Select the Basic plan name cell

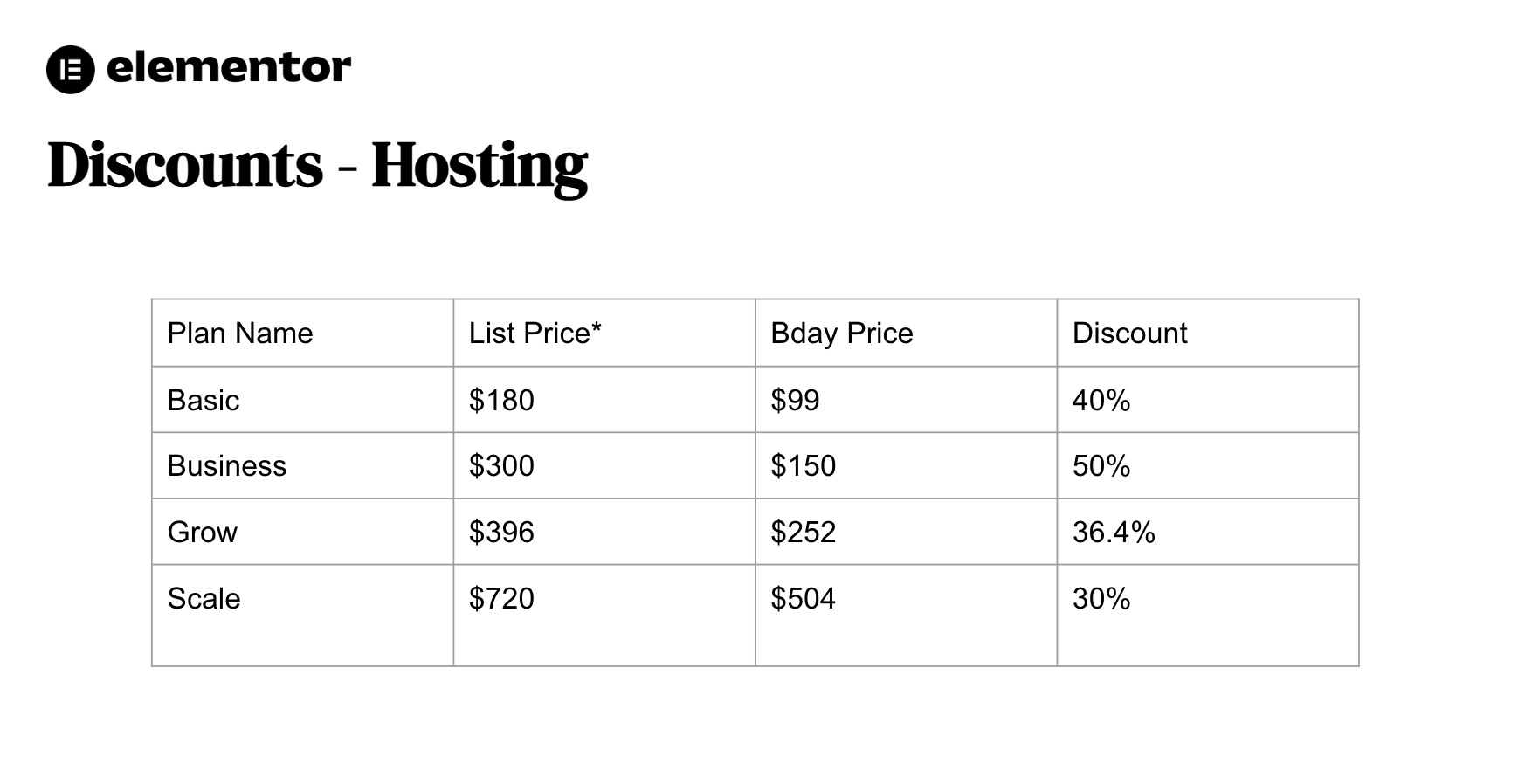pyautogui.click(x=302, y=400)
